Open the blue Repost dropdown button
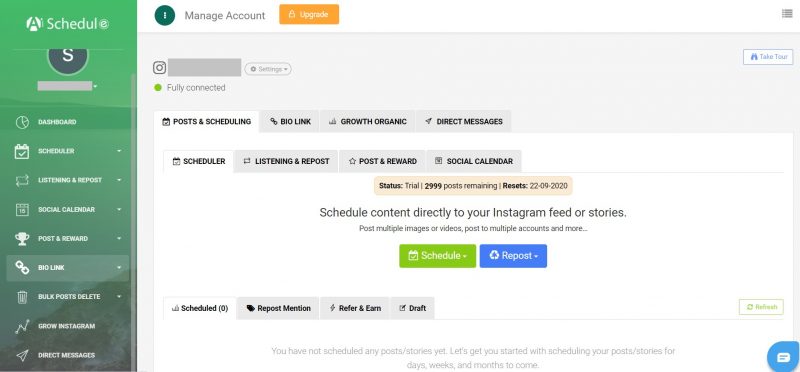The width and height of the screenshot is (800, 372). [513, 256]
